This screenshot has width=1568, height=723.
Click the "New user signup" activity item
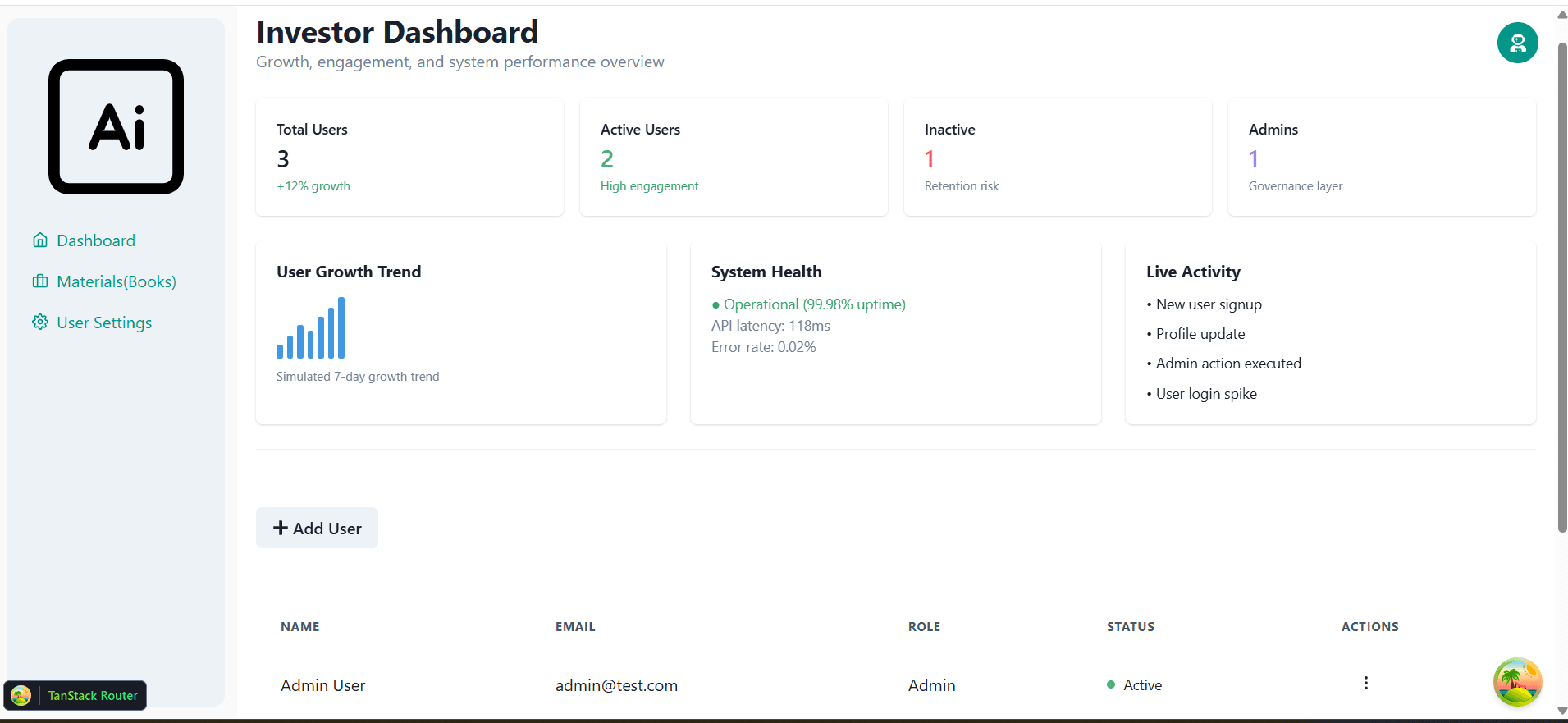tap(1204, 304)
